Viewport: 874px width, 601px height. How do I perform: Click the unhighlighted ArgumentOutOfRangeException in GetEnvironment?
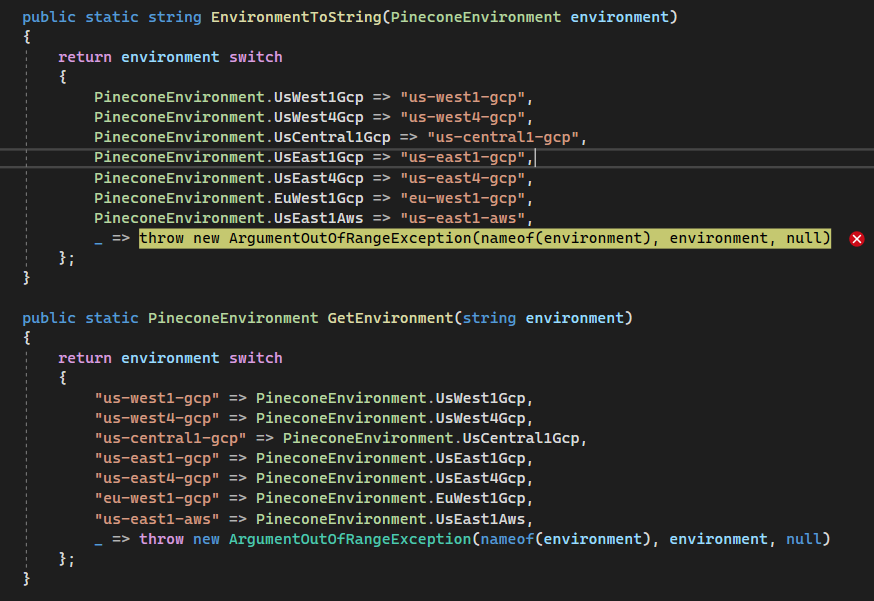pyautogui.click(x=350, y=540)
